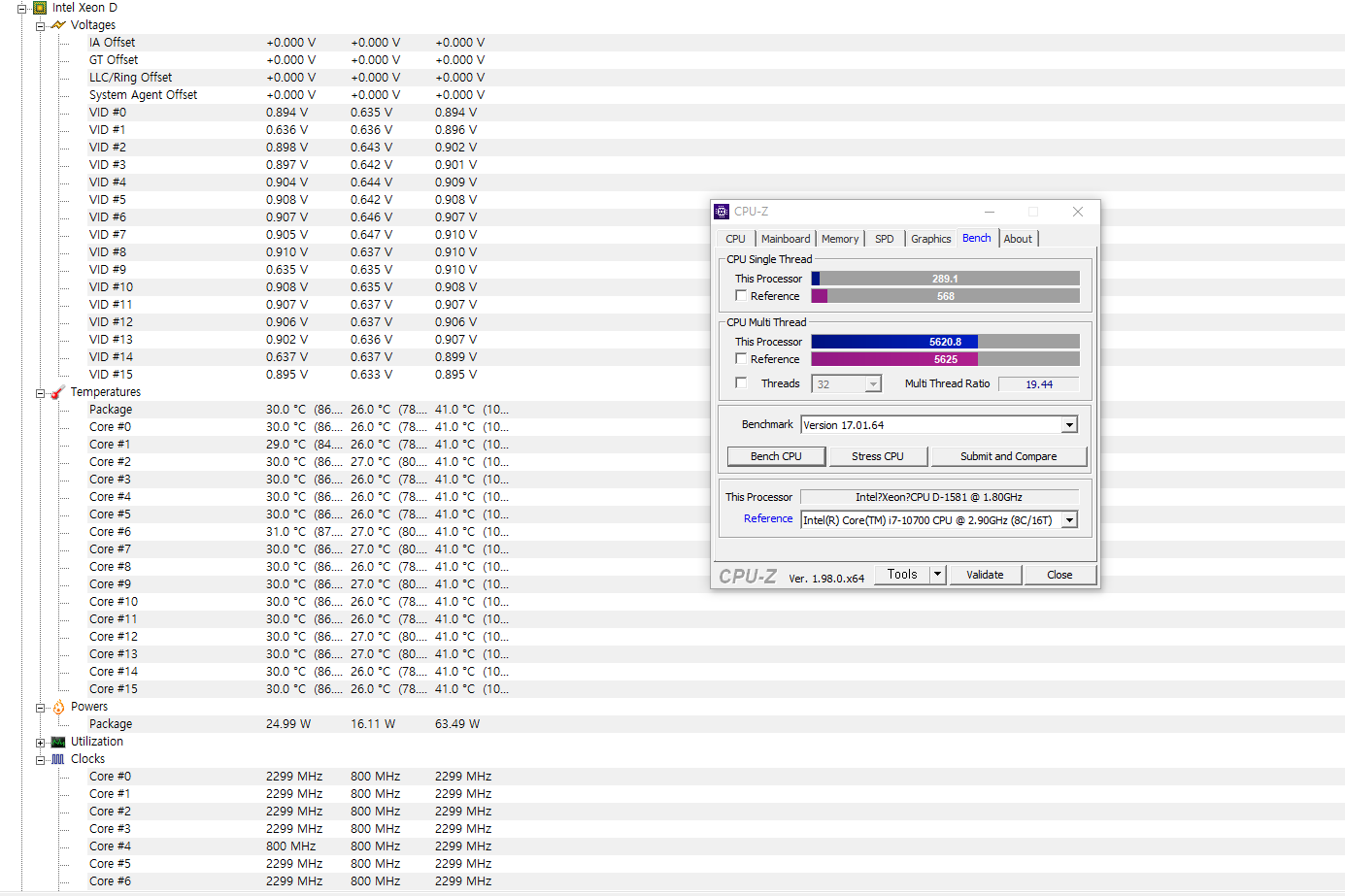The height and width of the screenshot is (896, 1345).
Task: Click the blue Reference link label
Action: 768,518
